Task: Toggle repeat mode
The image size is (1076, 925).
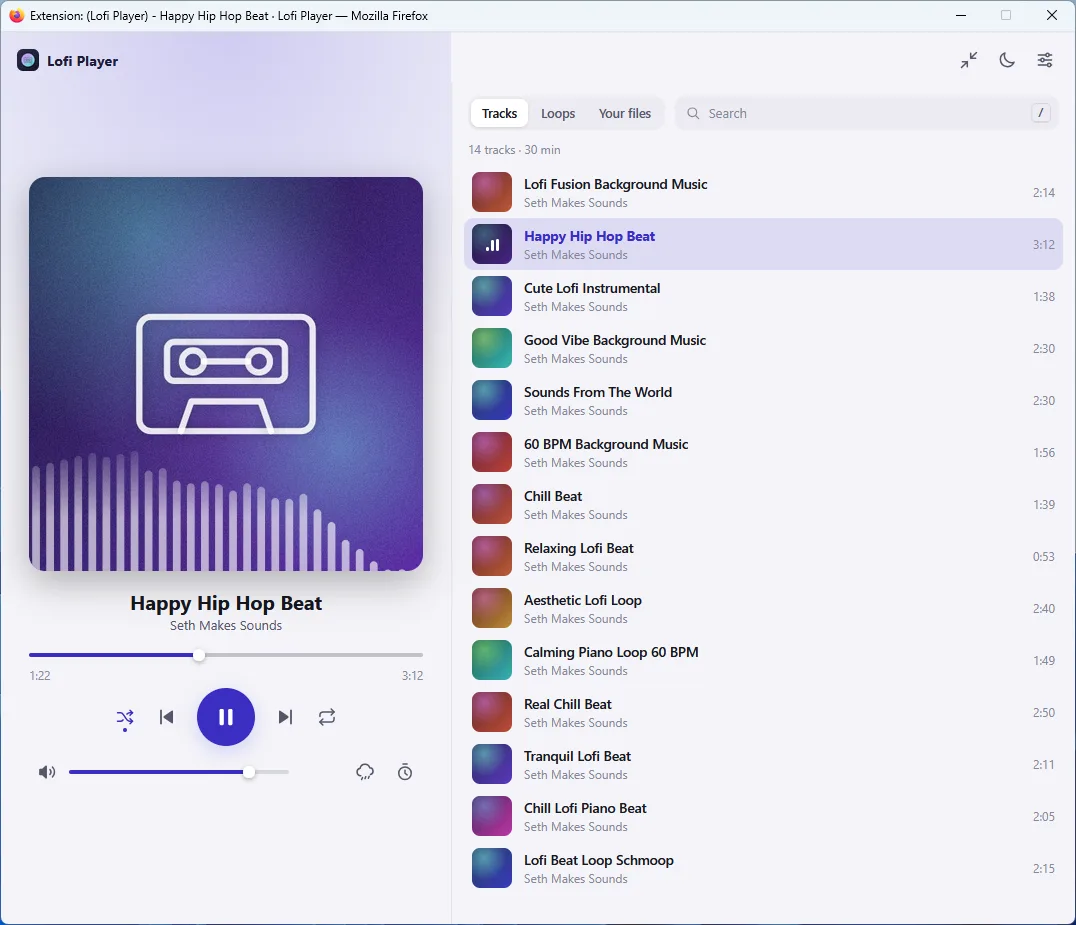Action: tap(327, 718)
